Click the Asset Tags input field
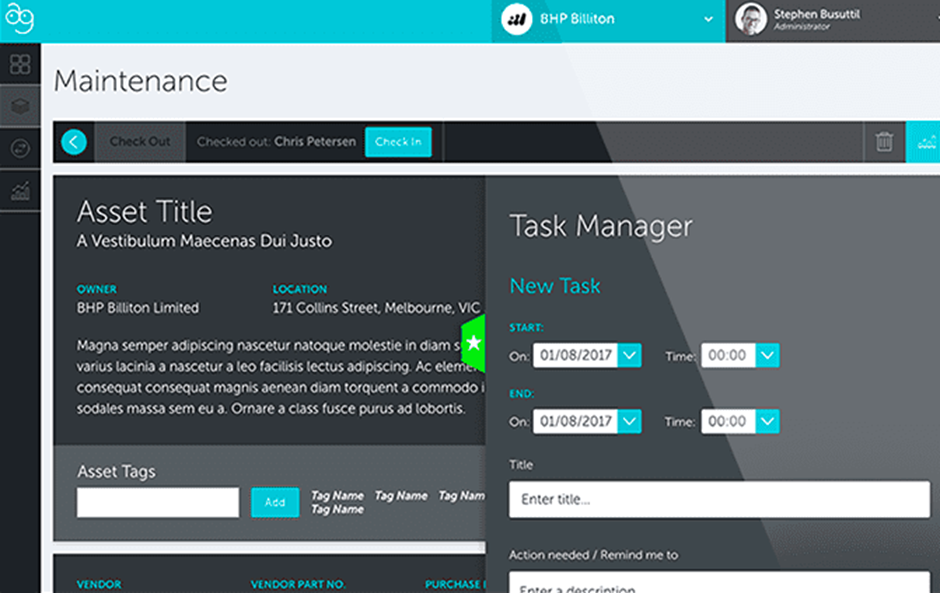Screen dimensions: 940x593 pos(158,502)
